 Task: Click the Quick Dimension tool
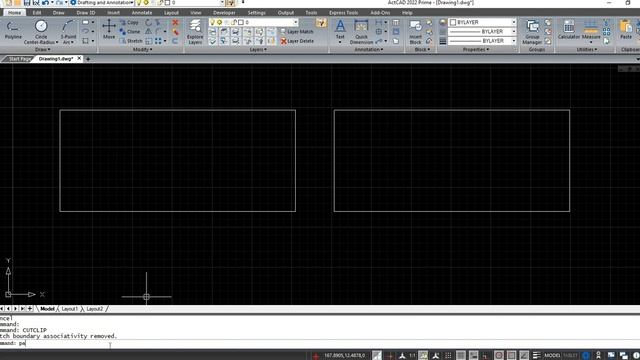click(361, 32)
